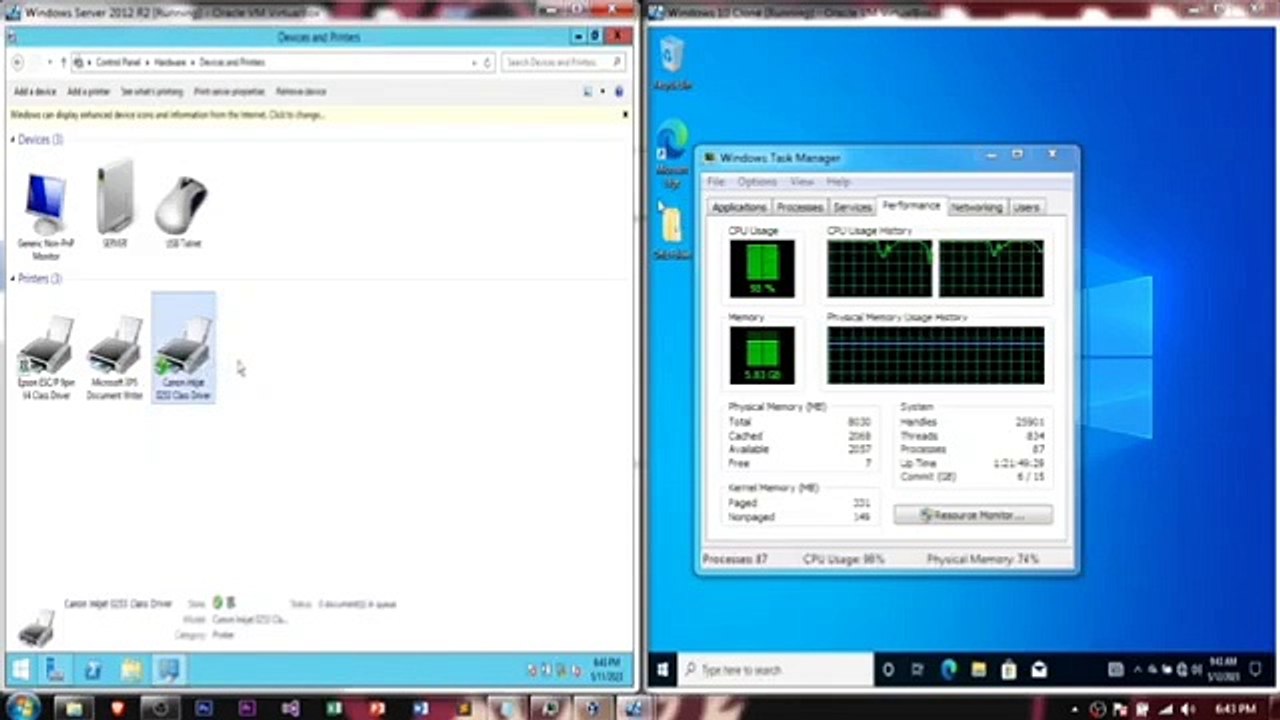The image size is (1280, 720).
Task: Click Remove device
Action: click(x=301, y=91)
